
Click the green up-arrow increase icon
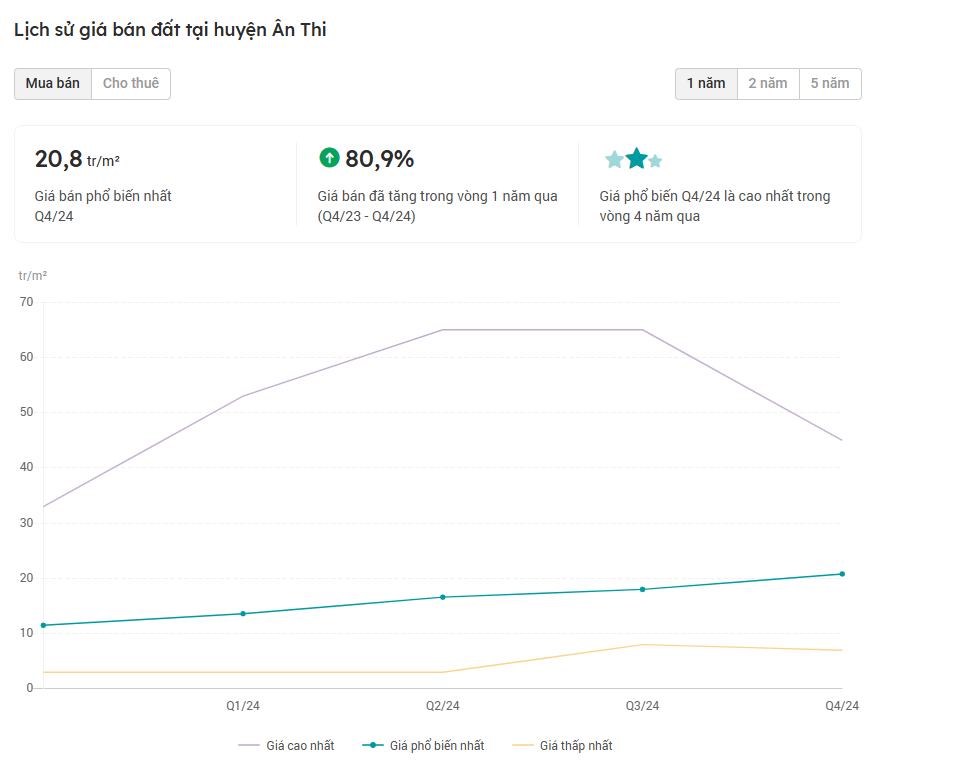coord(329,158)
